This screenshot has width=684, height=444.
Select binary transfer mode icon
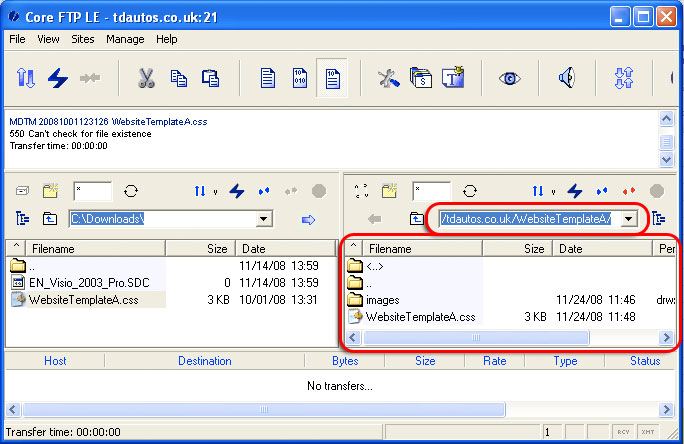[x=300, y=79]
